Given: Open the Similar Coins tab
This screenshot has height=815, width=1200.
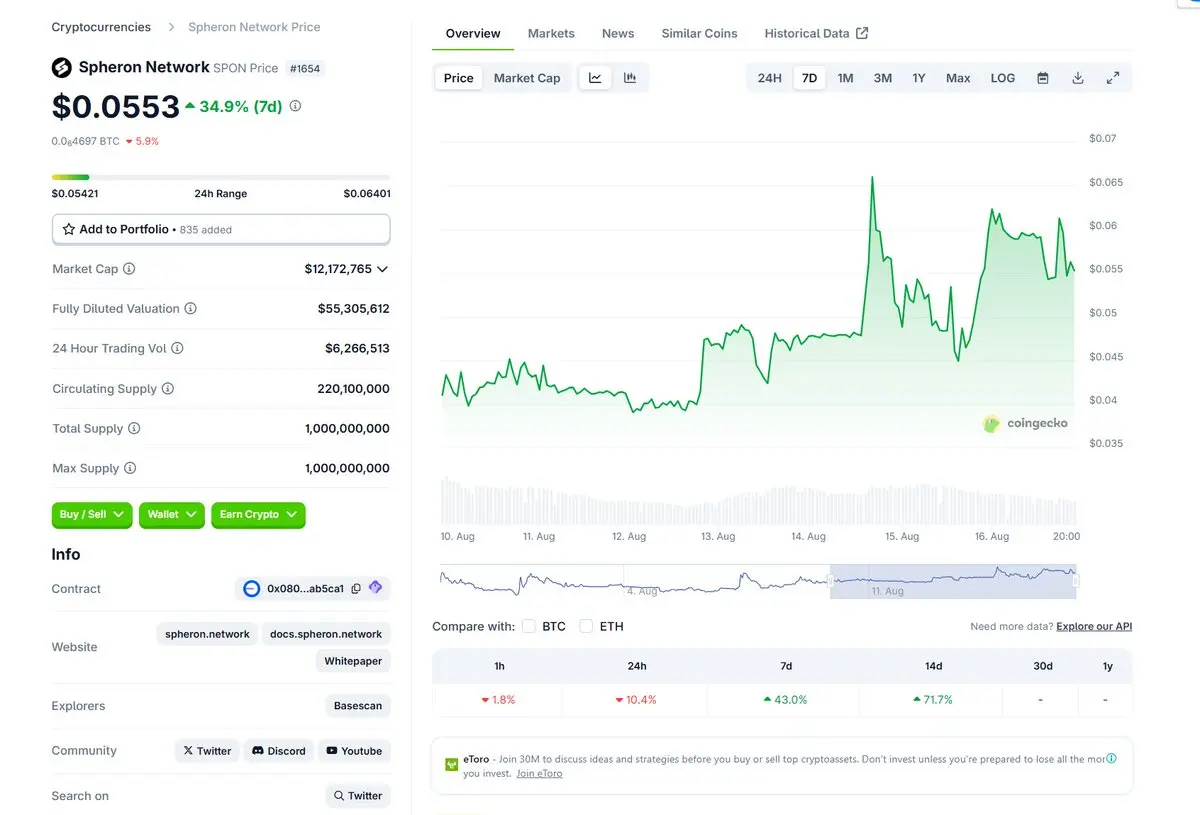Looking at the screenshot, I should 700,33.
